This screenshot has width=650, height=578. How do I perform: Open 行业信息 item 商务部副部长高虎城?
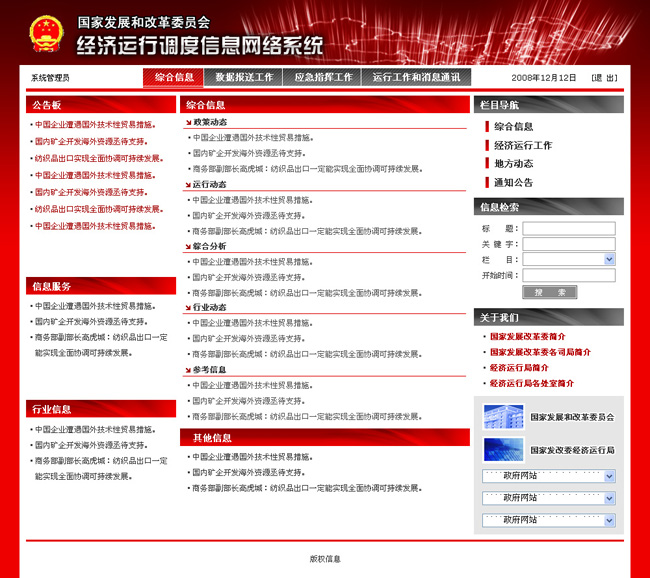(x=101, y=469)
